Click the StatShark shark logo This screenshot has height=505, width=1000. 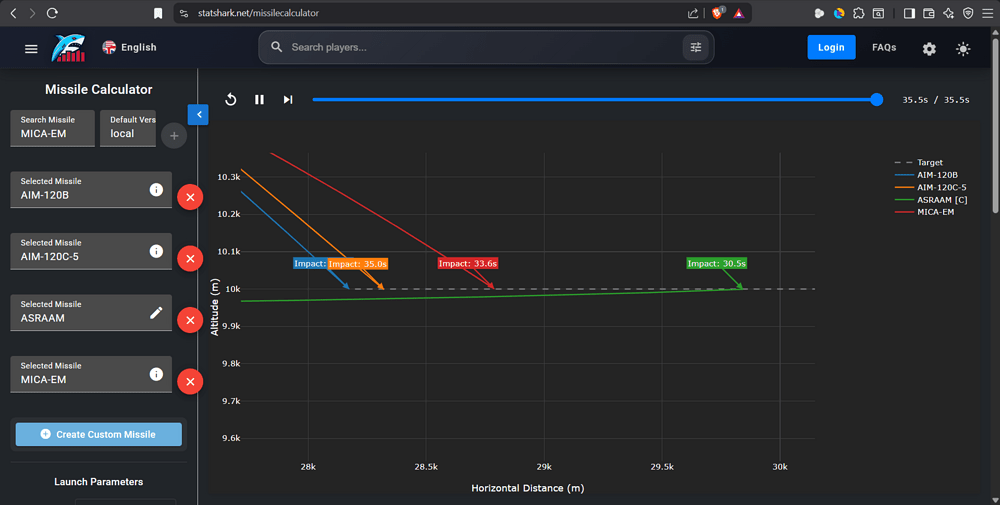(x=68, y=48)
